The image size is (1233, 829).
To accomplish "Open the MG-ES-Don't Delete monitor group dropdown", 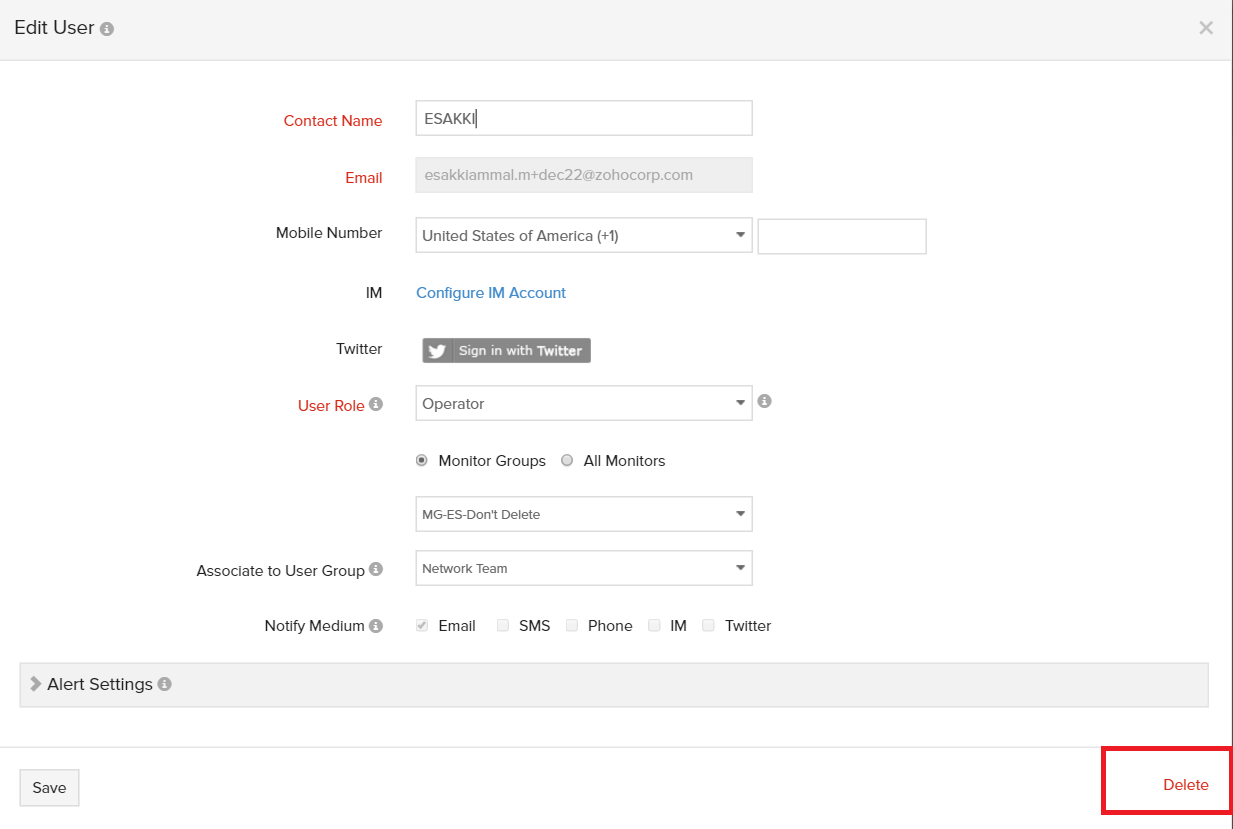I will point(583,514).
